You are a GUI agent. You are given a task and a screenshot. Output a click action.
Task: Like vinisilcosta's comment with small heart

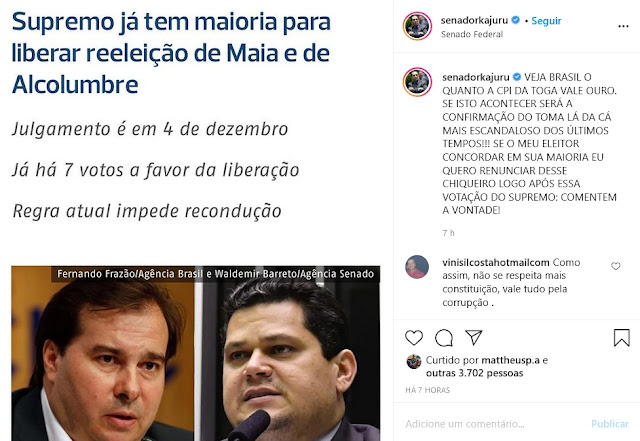tap(616, 266)
